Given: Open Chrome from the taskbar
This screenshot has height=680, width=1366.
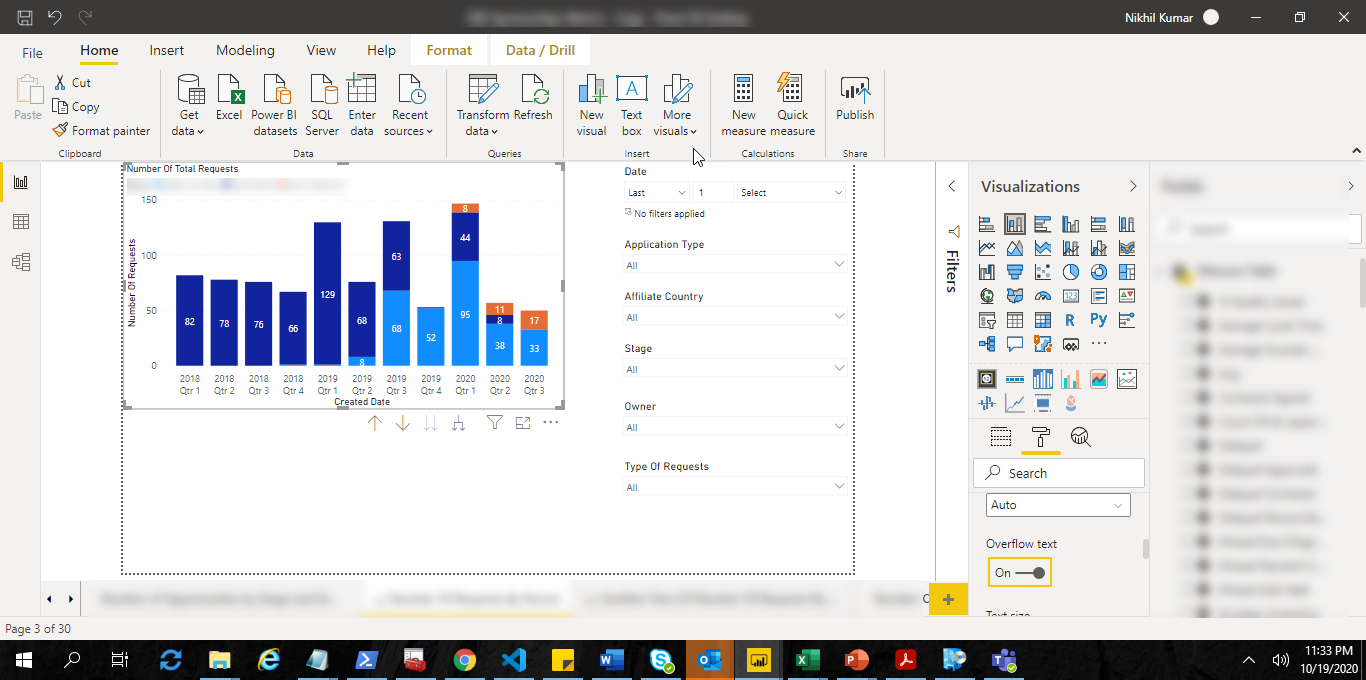Looking at the screenshot, I should 465,660.
